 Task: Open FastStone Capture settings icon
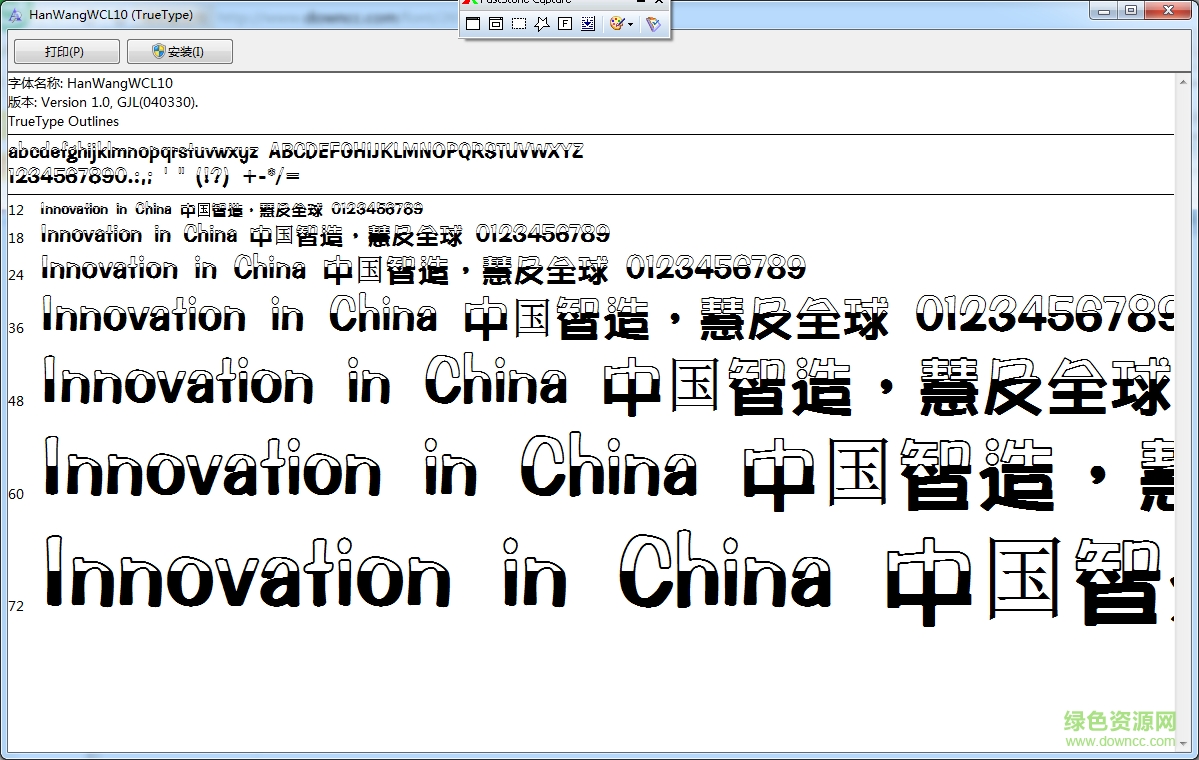[653, 24]
